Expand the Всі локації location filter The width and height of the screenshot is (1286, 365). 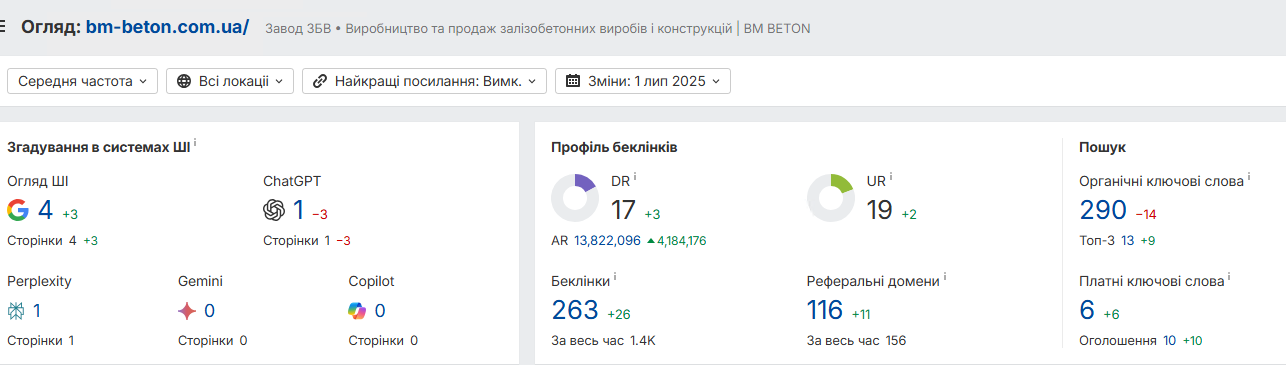tap(230, 81)
